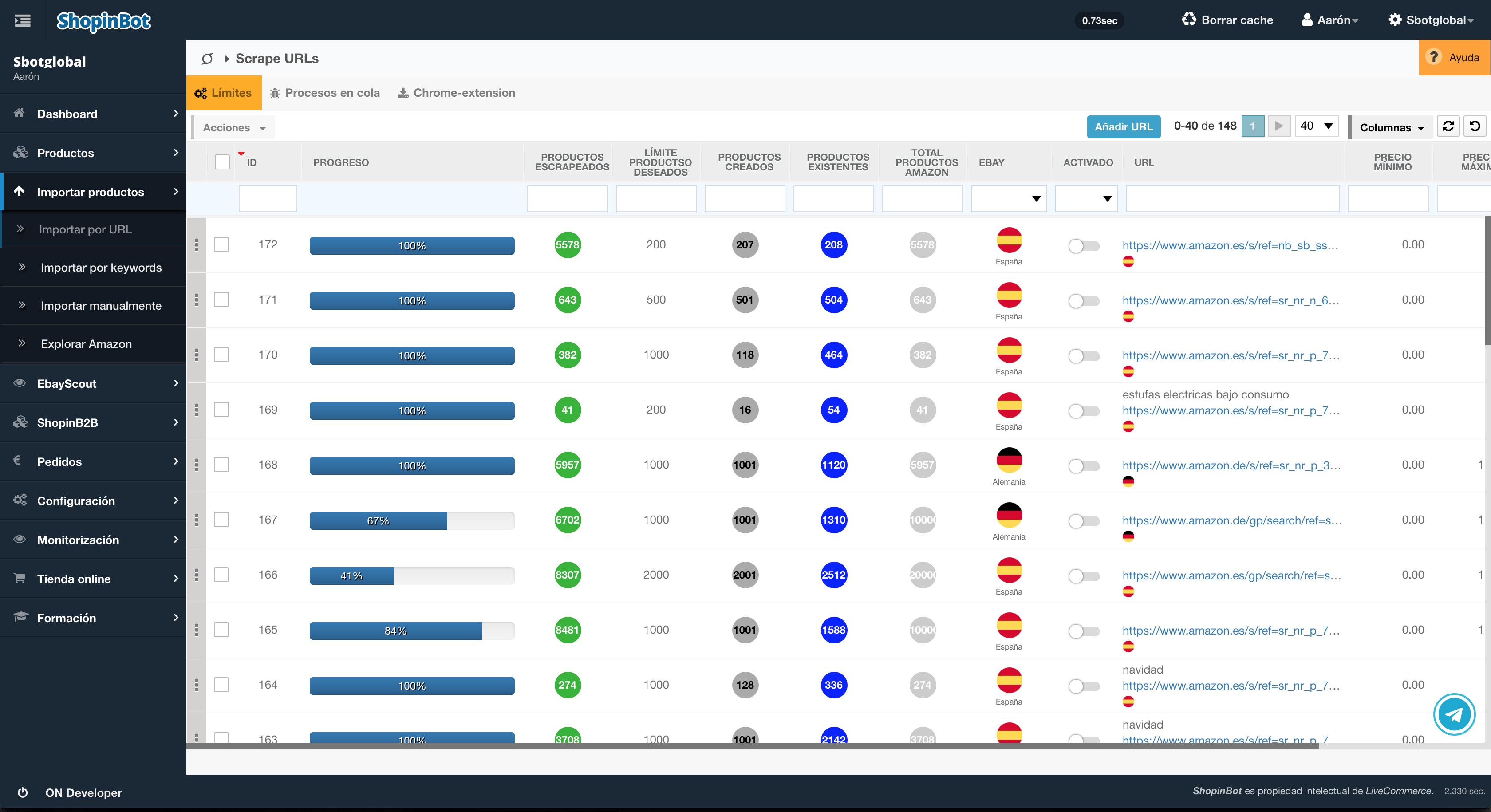Screen dimensions: 1491x812
Task: Click the ID filter input field
Action: click(268, 198)
